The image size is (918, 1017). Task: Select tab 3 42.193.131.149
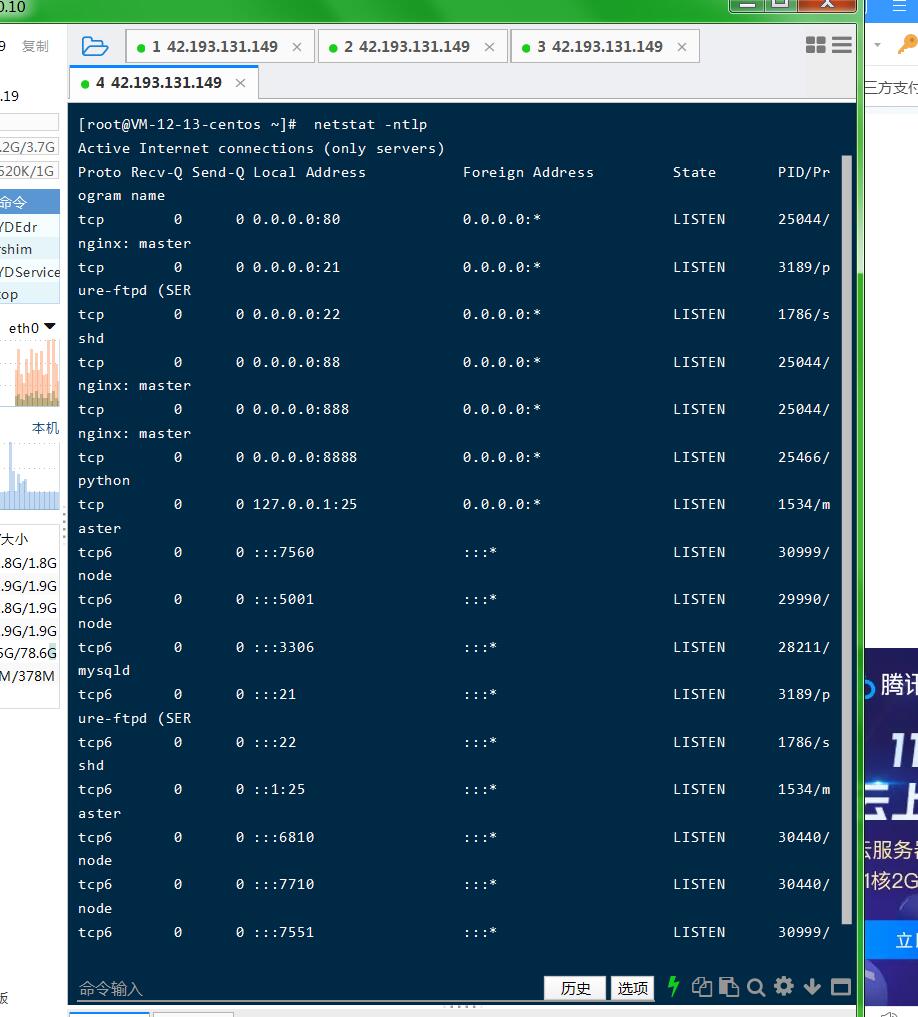point(598,47)
